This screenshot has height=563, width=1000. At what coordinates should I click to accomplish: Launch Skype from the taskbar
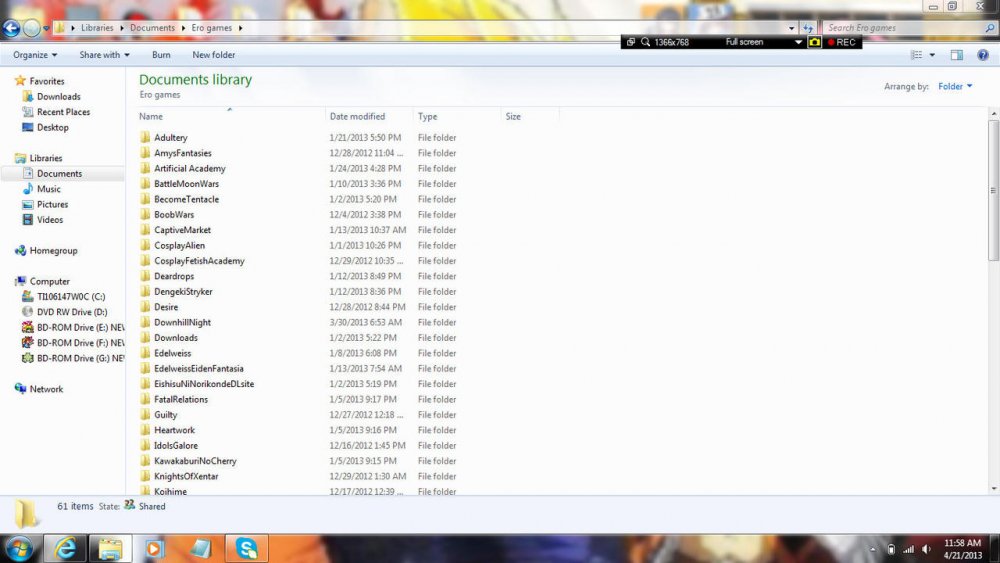(x=247, y=548)
